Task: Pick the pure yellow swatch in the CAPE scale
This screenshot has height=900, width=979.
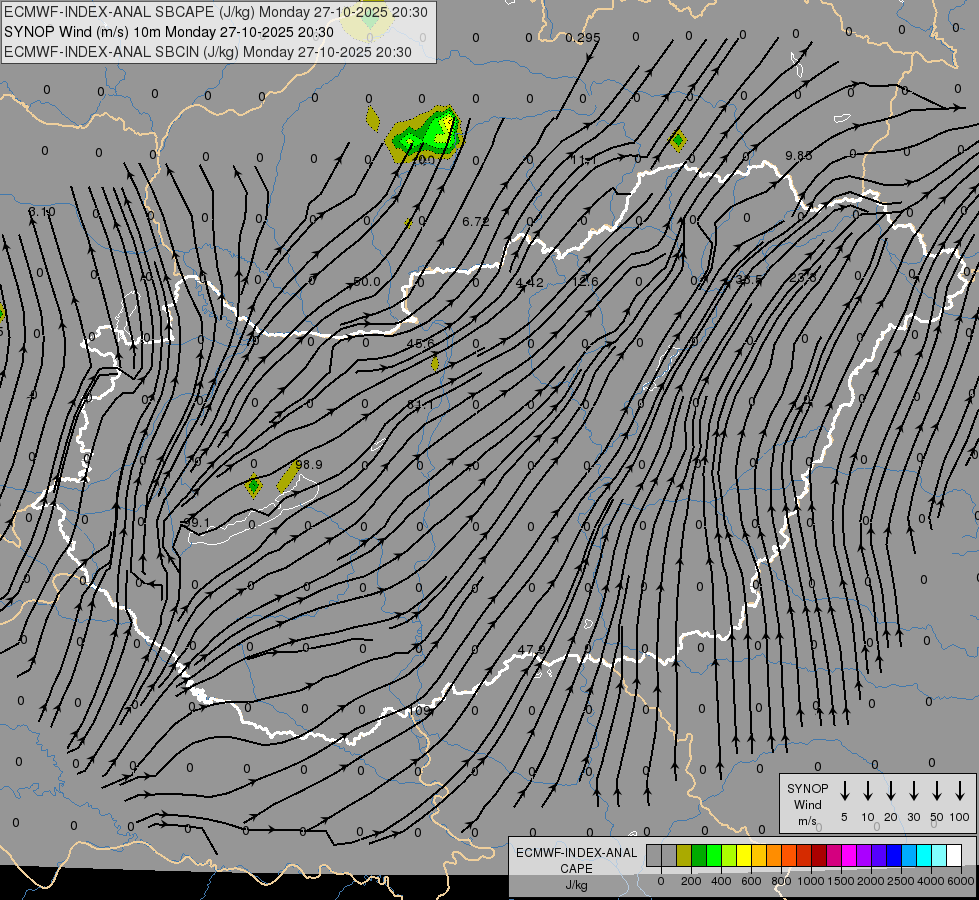Action: [744, 855]
